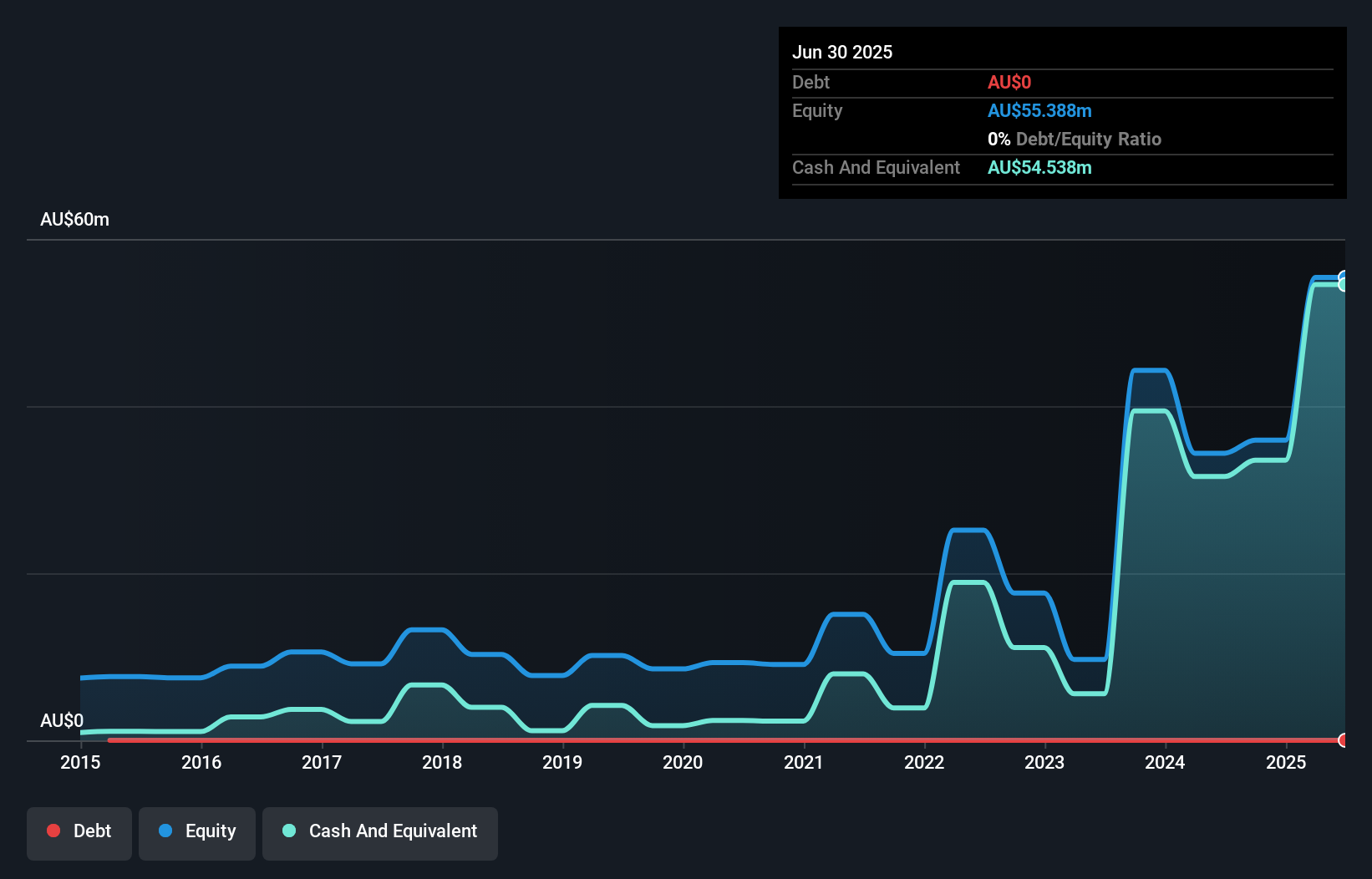
Task: Open the Debt row in the tooltip panel
Action: pyautogui.click(x=810, y=82)
